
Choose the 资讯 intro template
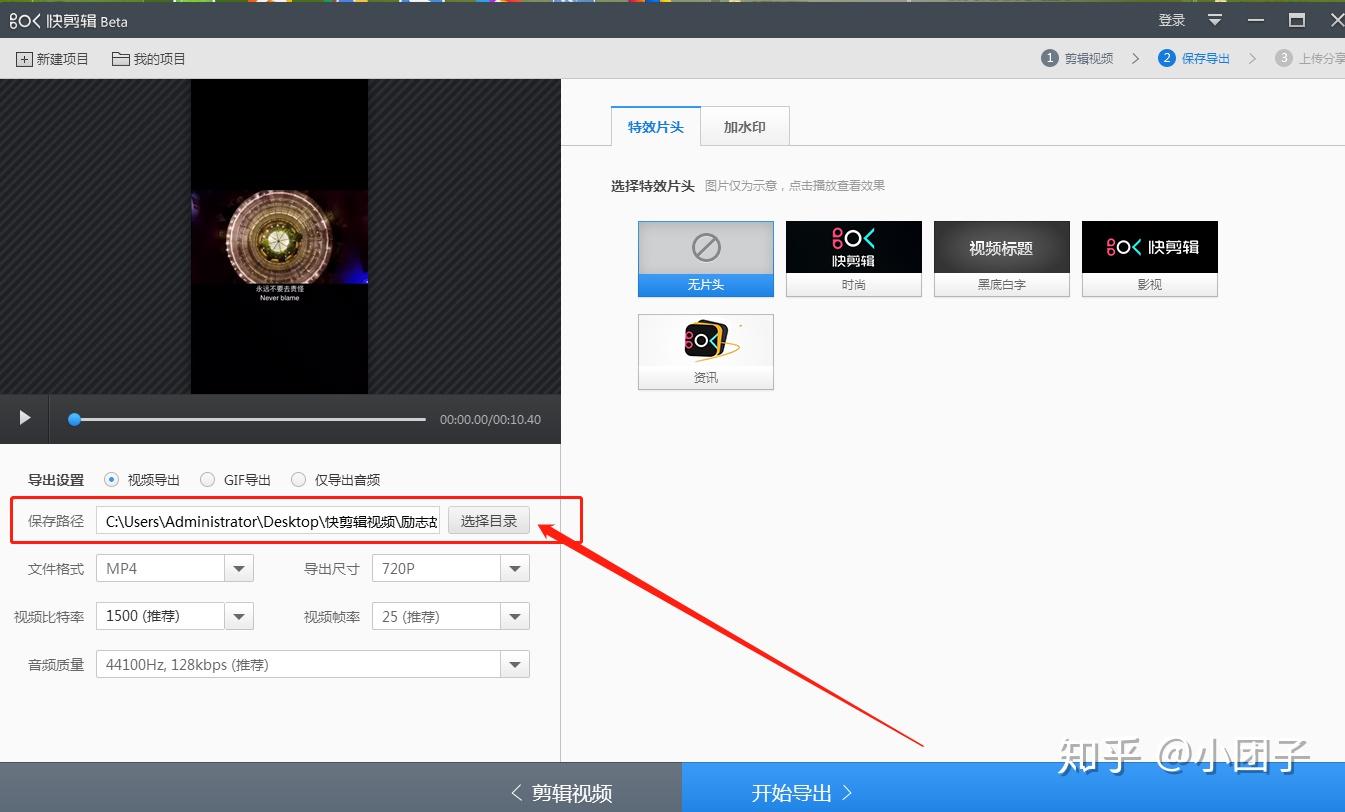point(705,352)
